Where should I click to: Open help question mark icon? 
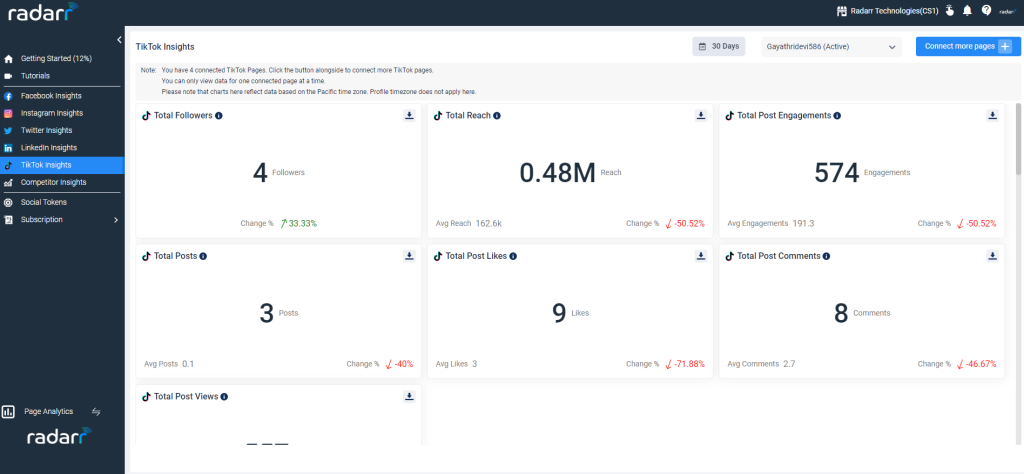click(x=986, y=10)
